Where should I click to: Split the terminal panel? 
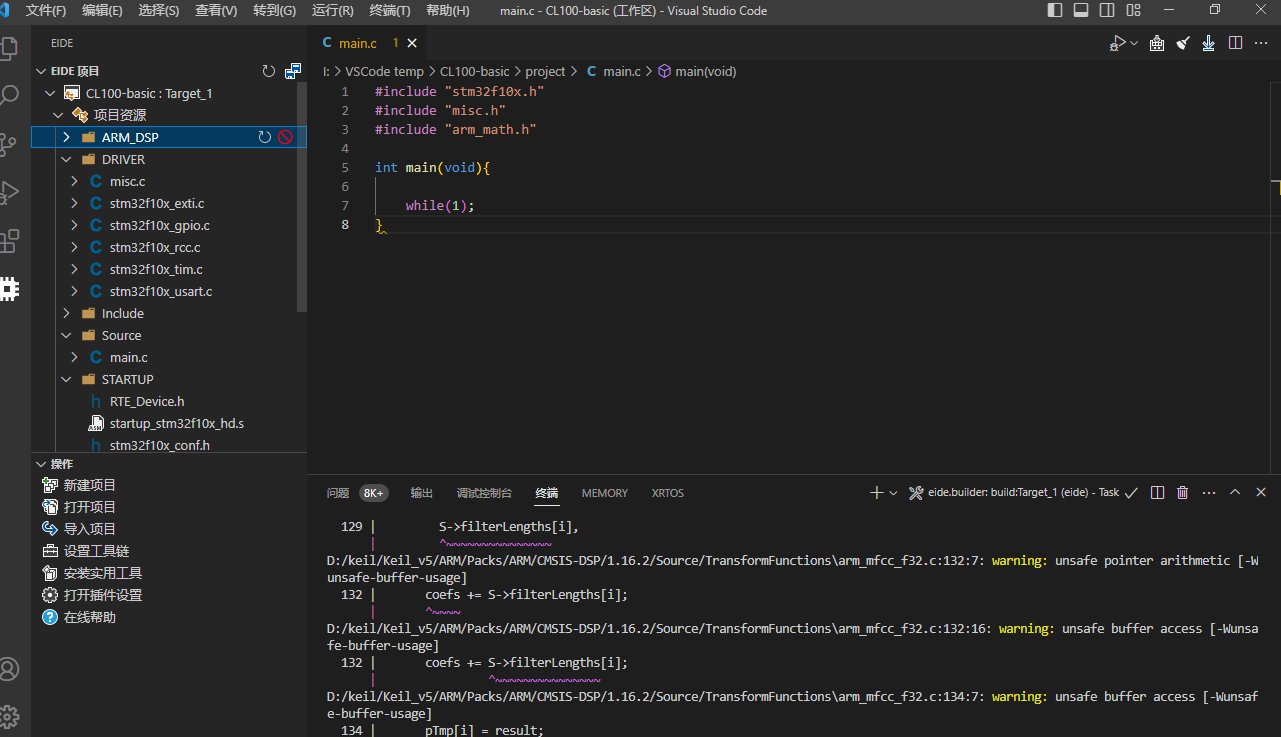(1157, 492)
